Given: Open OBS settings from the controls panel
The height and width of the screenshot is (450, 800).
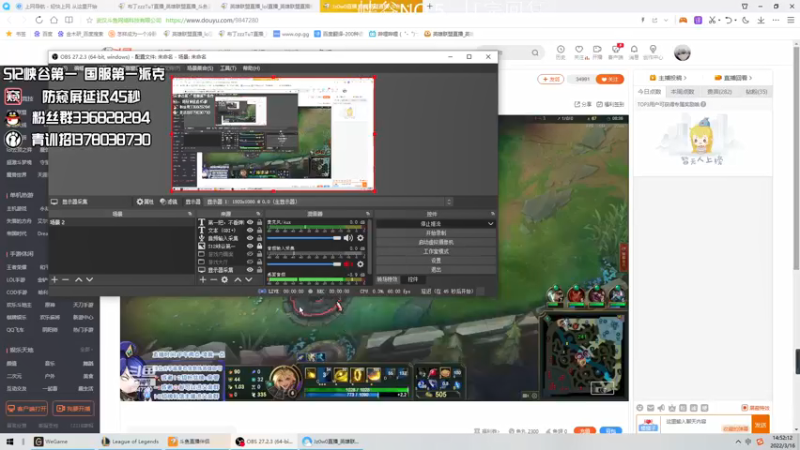Looking at the screenshot, I should [x=435, y=260].
